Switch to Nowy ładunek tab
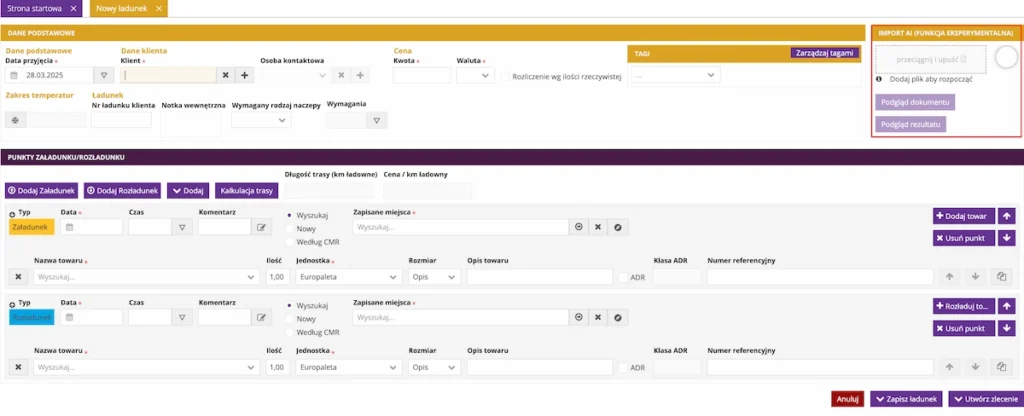1024x416 pixels. coord(129,8)
